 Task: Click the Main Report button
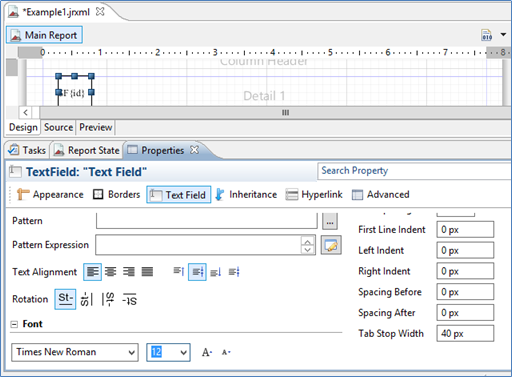click(44, 35)
